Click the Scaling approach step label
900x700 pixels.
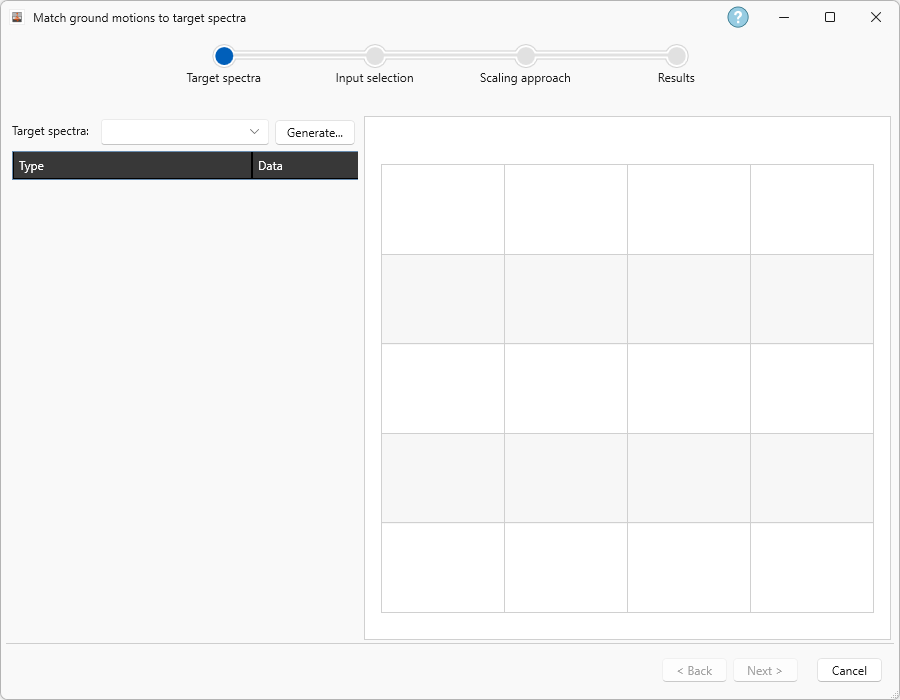pos(525,78)
